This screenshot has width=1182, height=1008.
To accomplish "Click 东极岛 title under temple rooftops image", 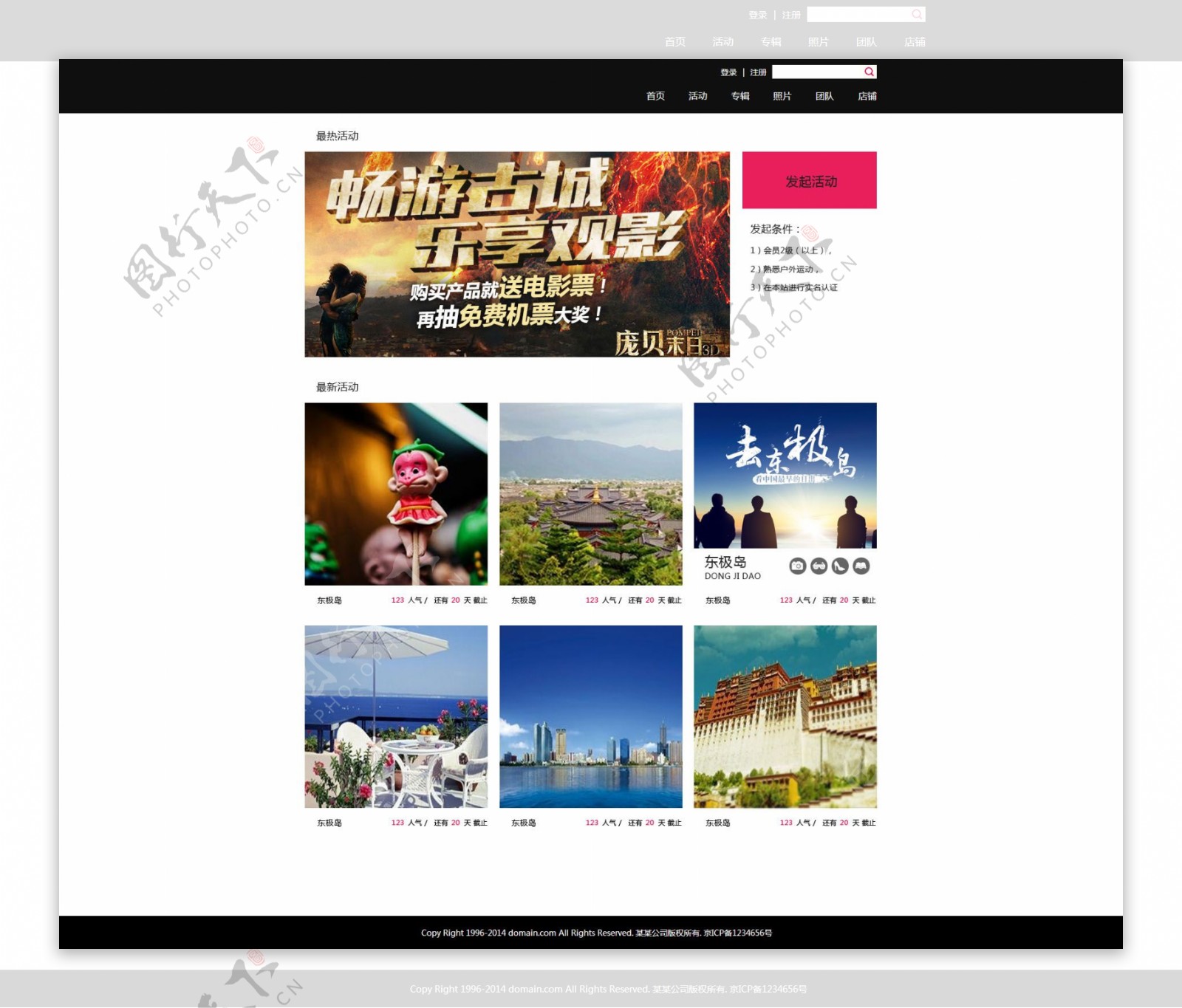I will 524,600.
